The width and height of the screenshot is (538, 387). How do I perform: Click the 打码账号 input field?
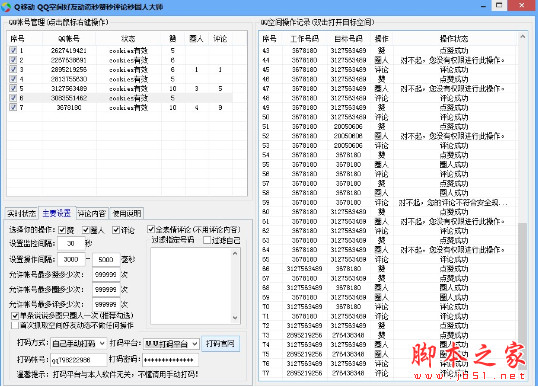pos(79,360)
